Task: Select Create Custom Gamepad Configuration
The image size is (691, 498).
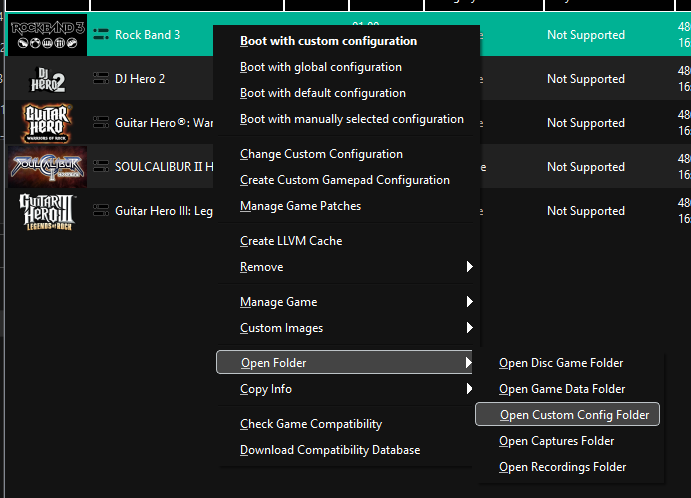Action: coord(344,180)
